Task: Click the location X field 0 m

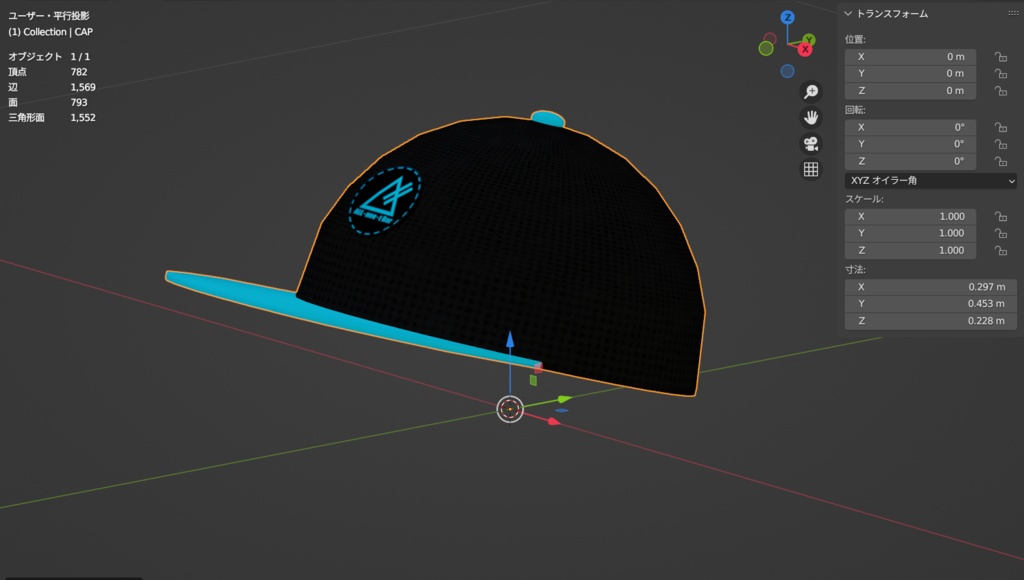Action: [910, 57]
